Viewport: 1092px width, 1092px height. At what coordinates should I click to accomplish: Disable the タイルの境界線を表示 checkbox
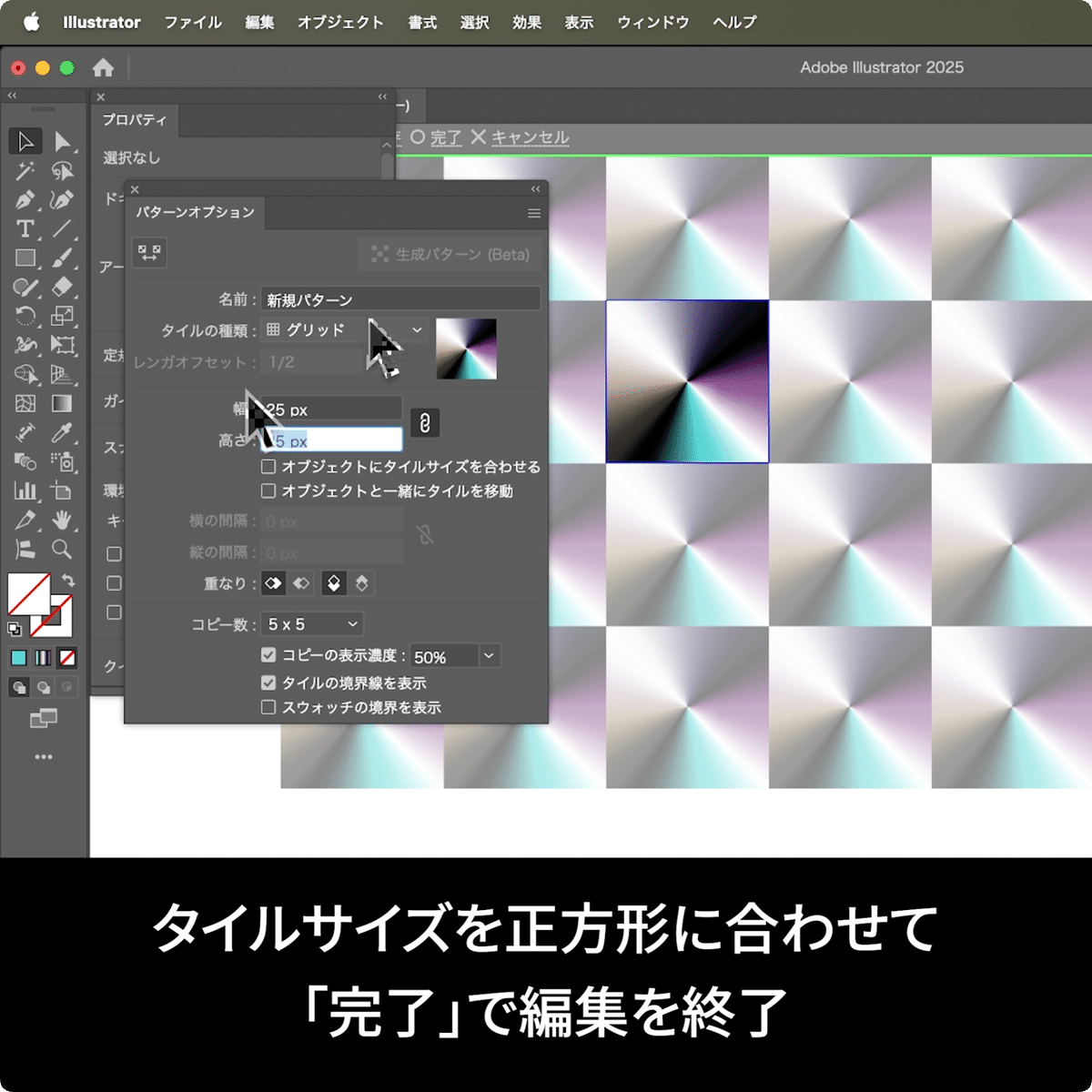[268, 682]
